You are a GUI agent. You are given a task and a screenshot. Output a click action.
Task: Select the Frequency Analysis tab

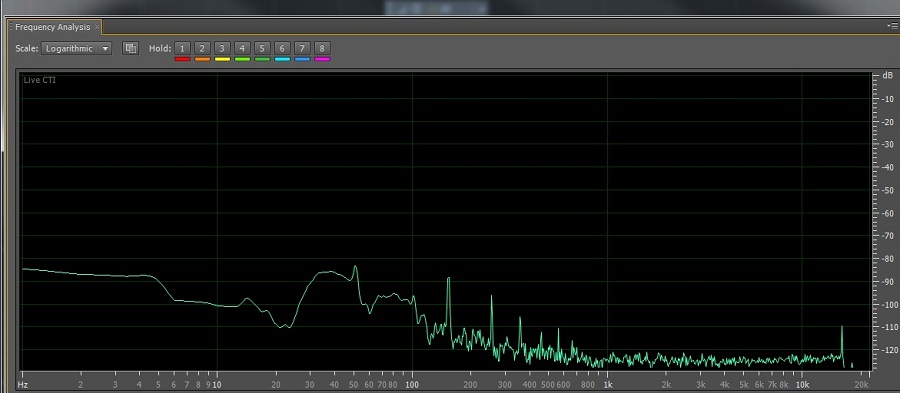tap(53, 27)
